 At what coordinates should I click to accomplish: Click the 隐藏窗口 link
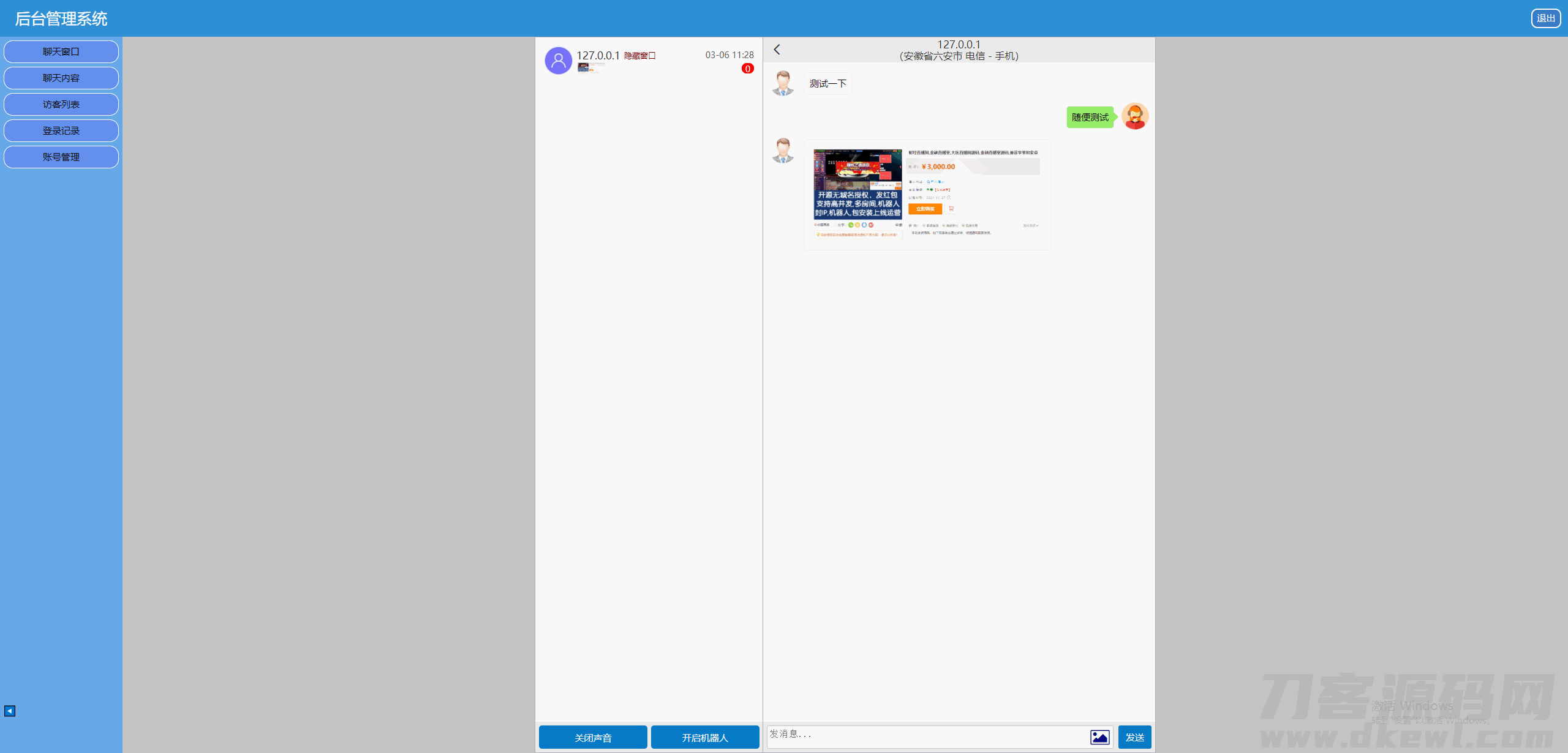click(x=639, y=56)
